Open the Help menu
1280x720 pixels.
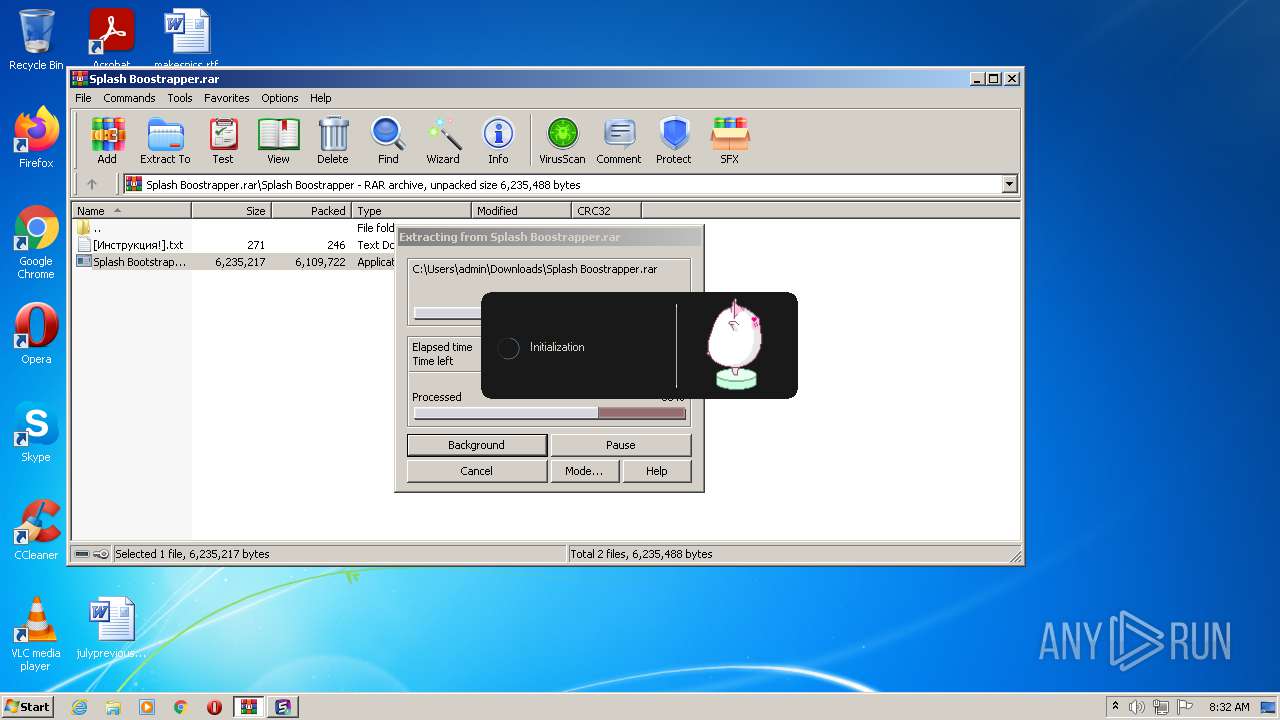point(320,98)
